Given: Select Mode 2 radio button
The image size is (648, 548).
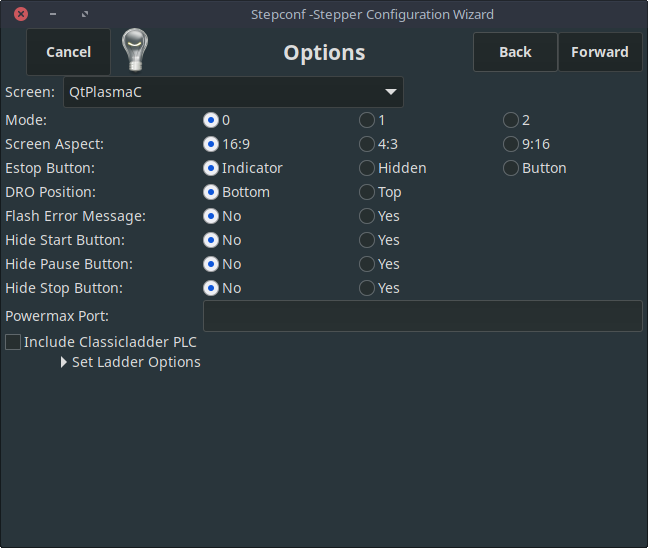Looking at the screenshot, I should [x=512, y=120].
